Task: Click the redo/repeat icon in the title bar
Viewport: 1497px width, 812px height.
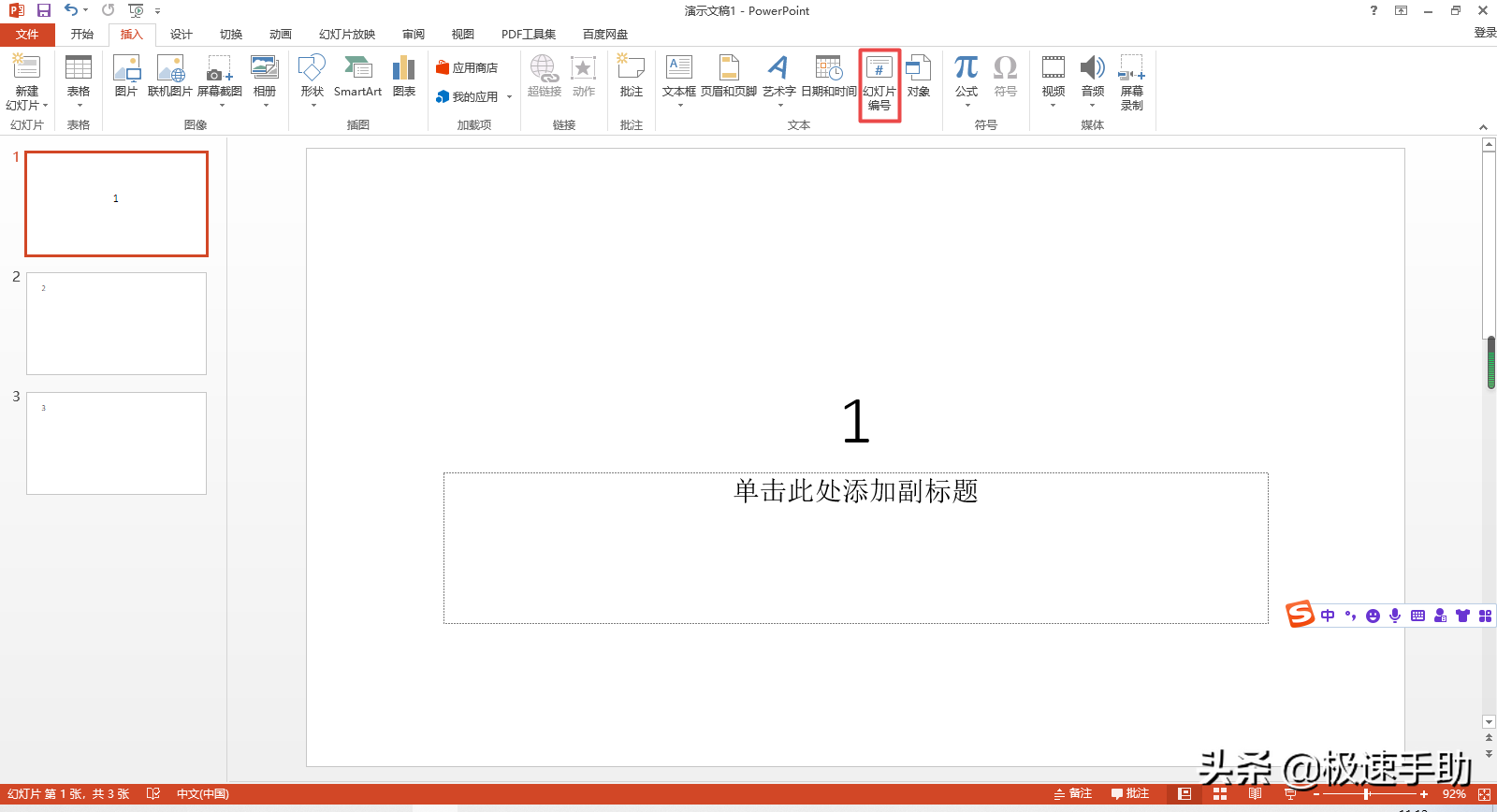Action: click(109, 10)
